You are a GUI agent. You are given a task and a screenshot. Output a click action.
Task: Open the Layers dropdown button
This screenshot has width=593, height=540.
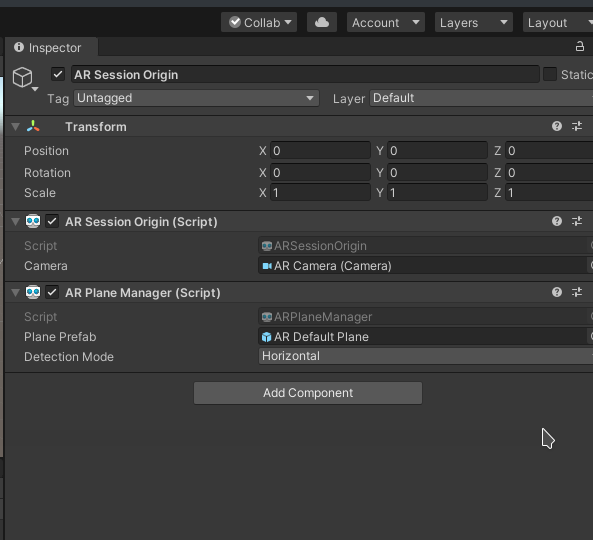473,22
